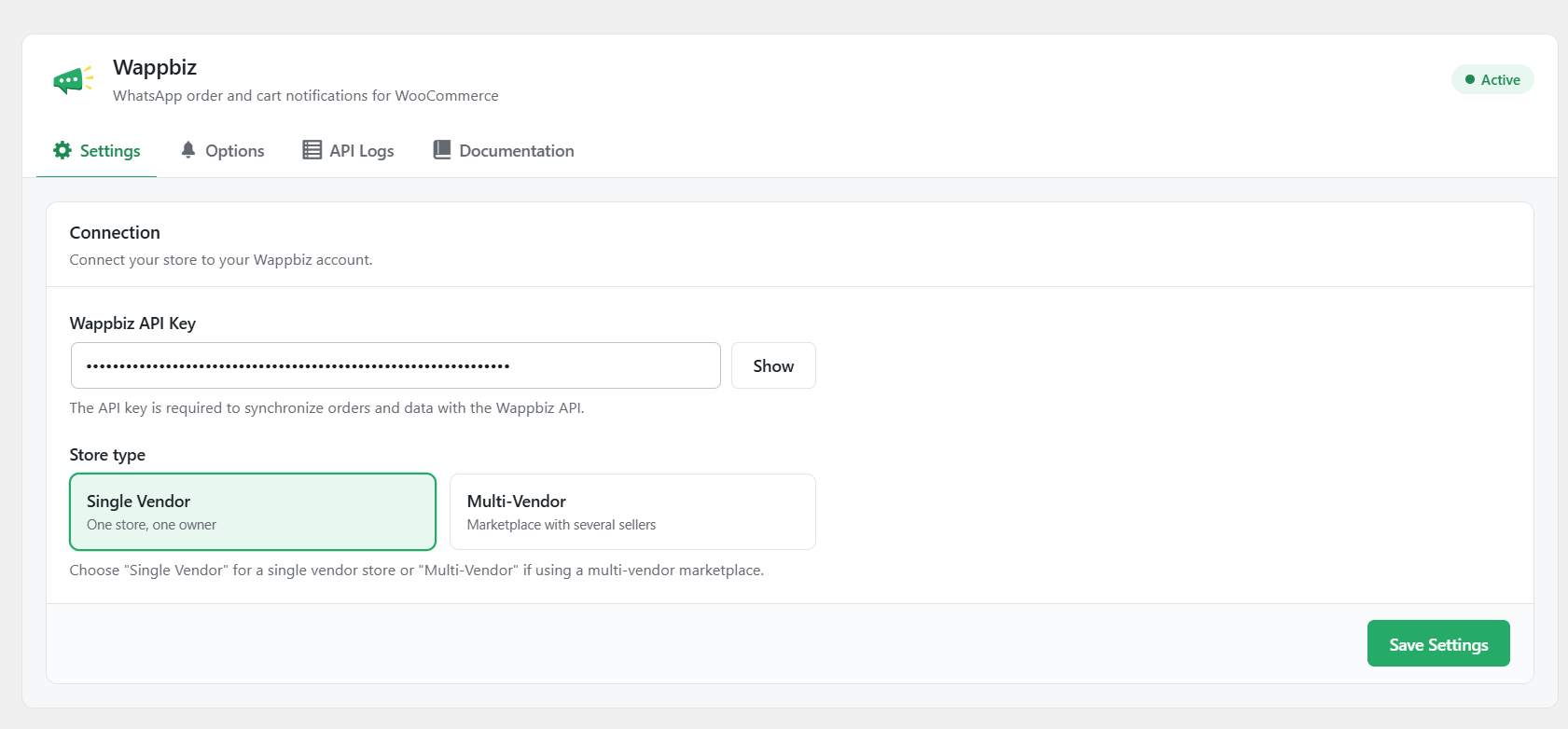Viewport: 1568px width, 729px height.
Task: Choose Multi-Vendor store type
Action: (x=632, y=512)
